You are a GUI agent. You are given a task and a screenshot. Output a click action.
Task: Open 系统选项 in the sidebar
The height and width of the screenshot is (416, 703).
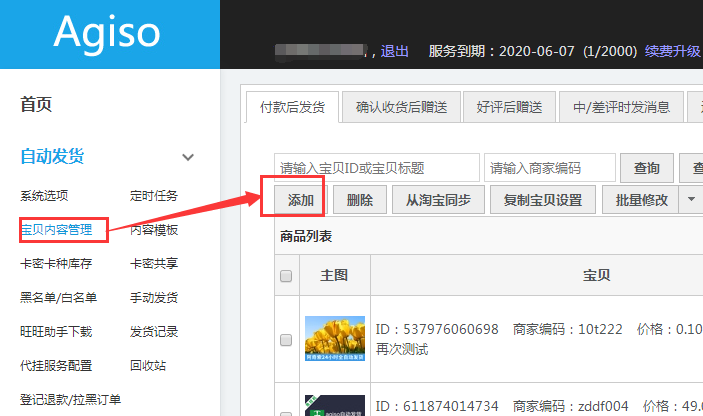(44, 195)
